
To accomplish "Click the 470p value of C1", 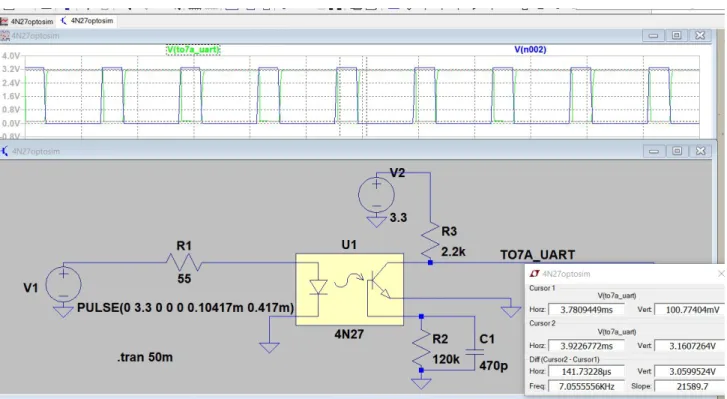I will pyautogui.click(x=493, y=366).
